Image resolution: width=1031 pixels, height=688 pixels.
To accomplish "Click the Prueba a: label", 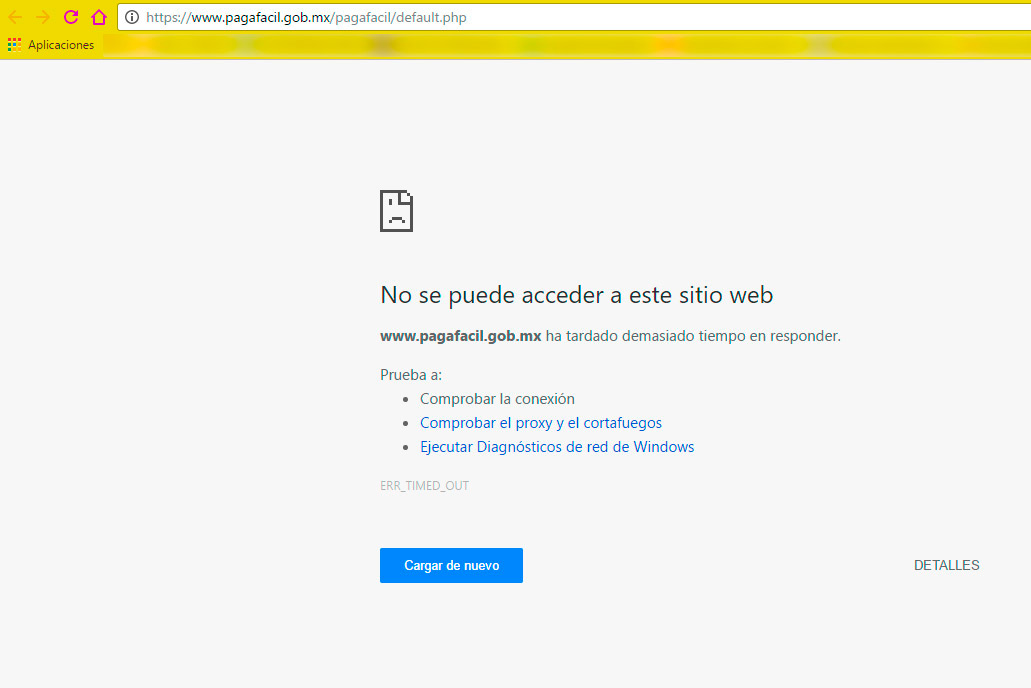I will [x=410, y=375].
